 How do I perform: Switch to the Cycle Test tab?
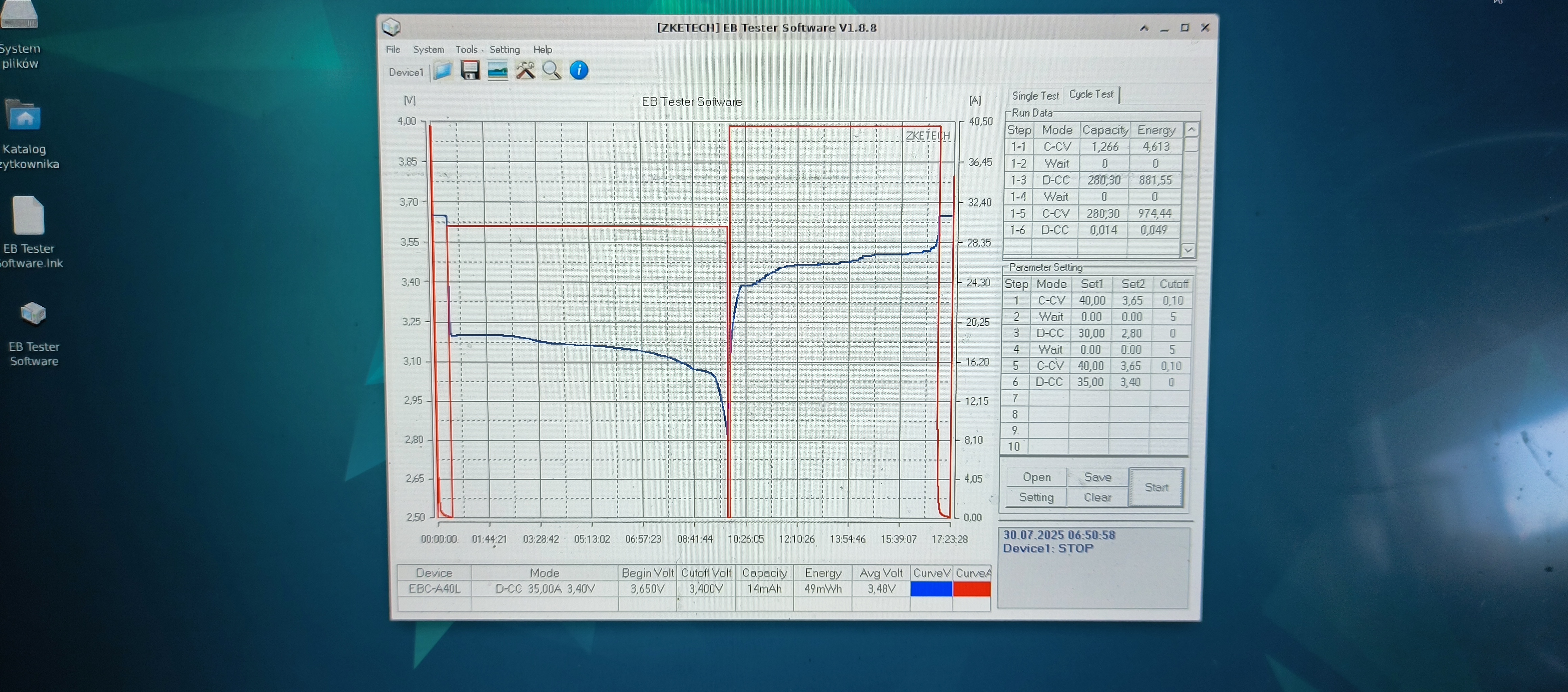point(1091,94)
